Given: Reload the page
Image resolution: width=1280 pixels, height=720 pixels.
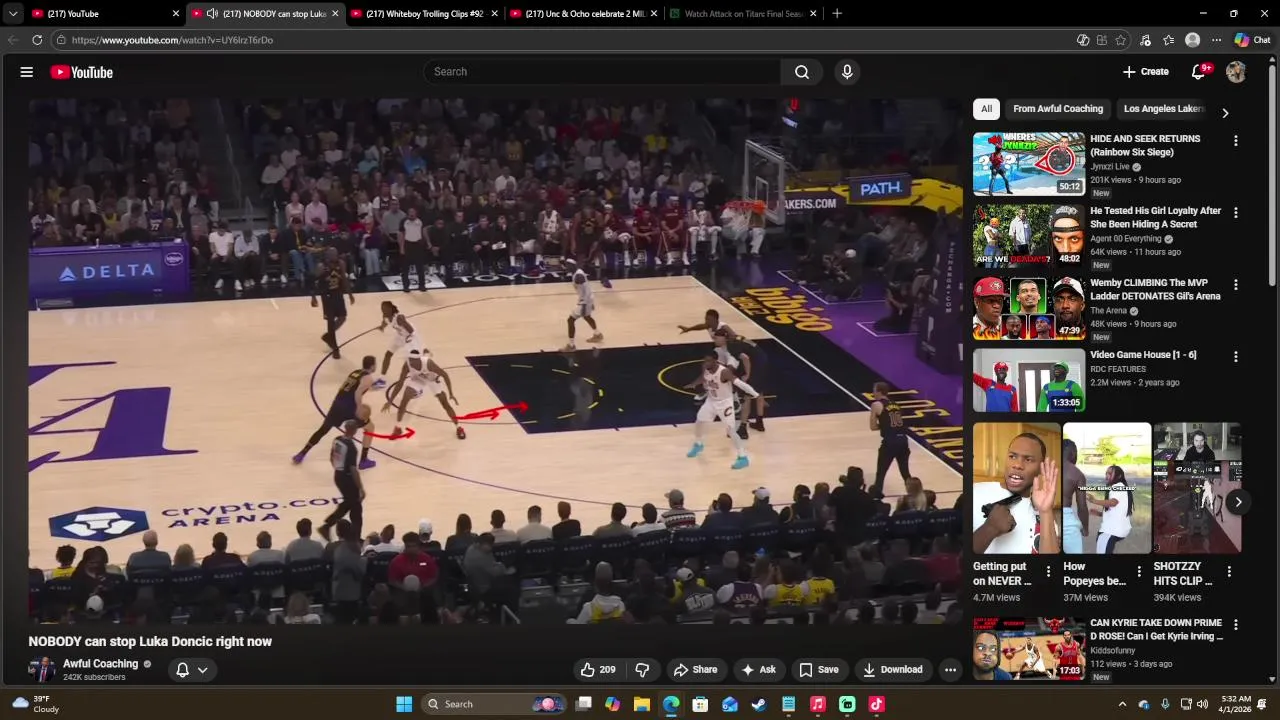Looking at the screenshot, I should click(37, 40).
